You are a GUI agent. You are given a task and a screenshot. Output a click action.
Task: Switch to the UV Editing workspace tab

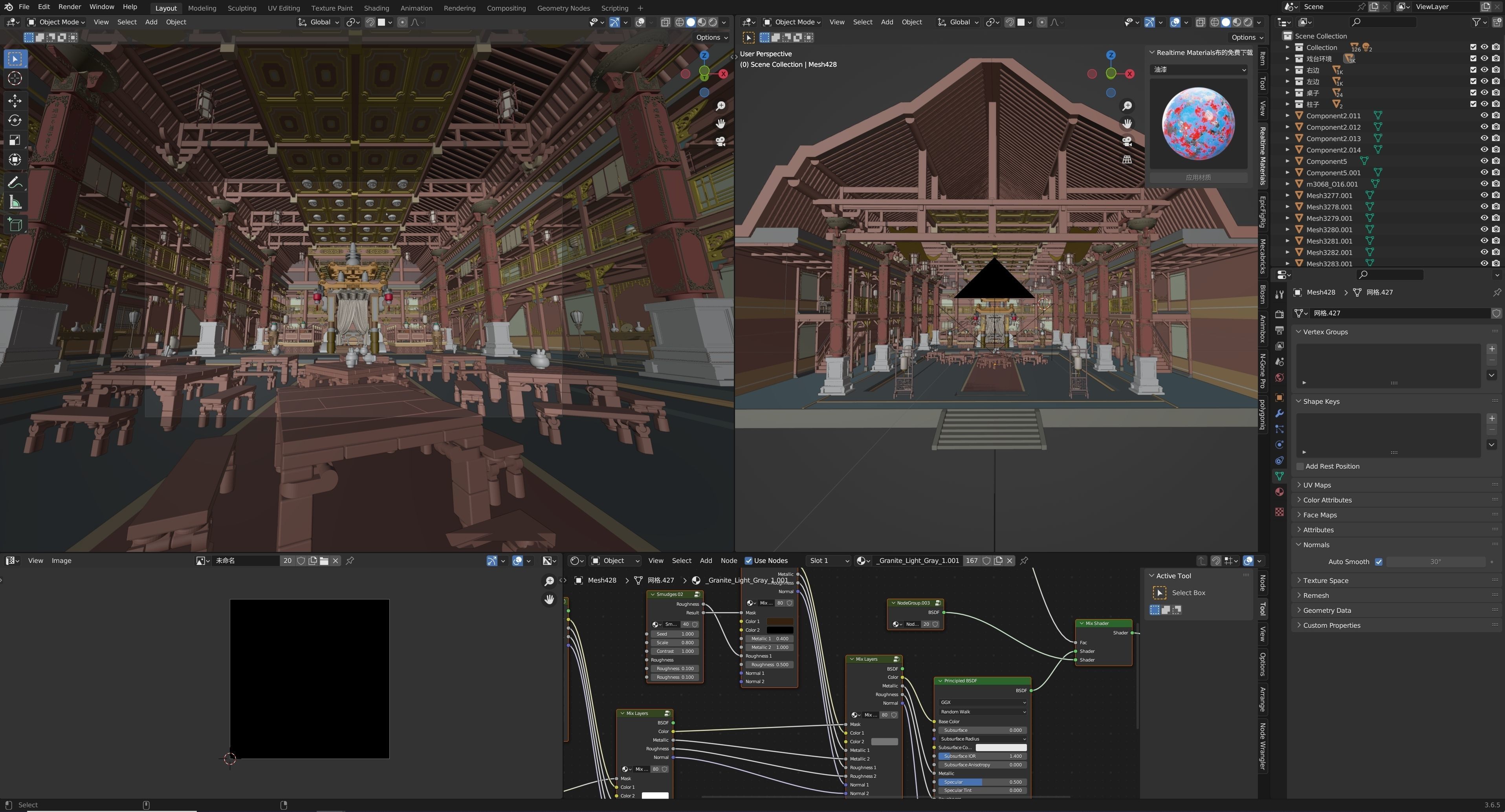coord(283,8)
